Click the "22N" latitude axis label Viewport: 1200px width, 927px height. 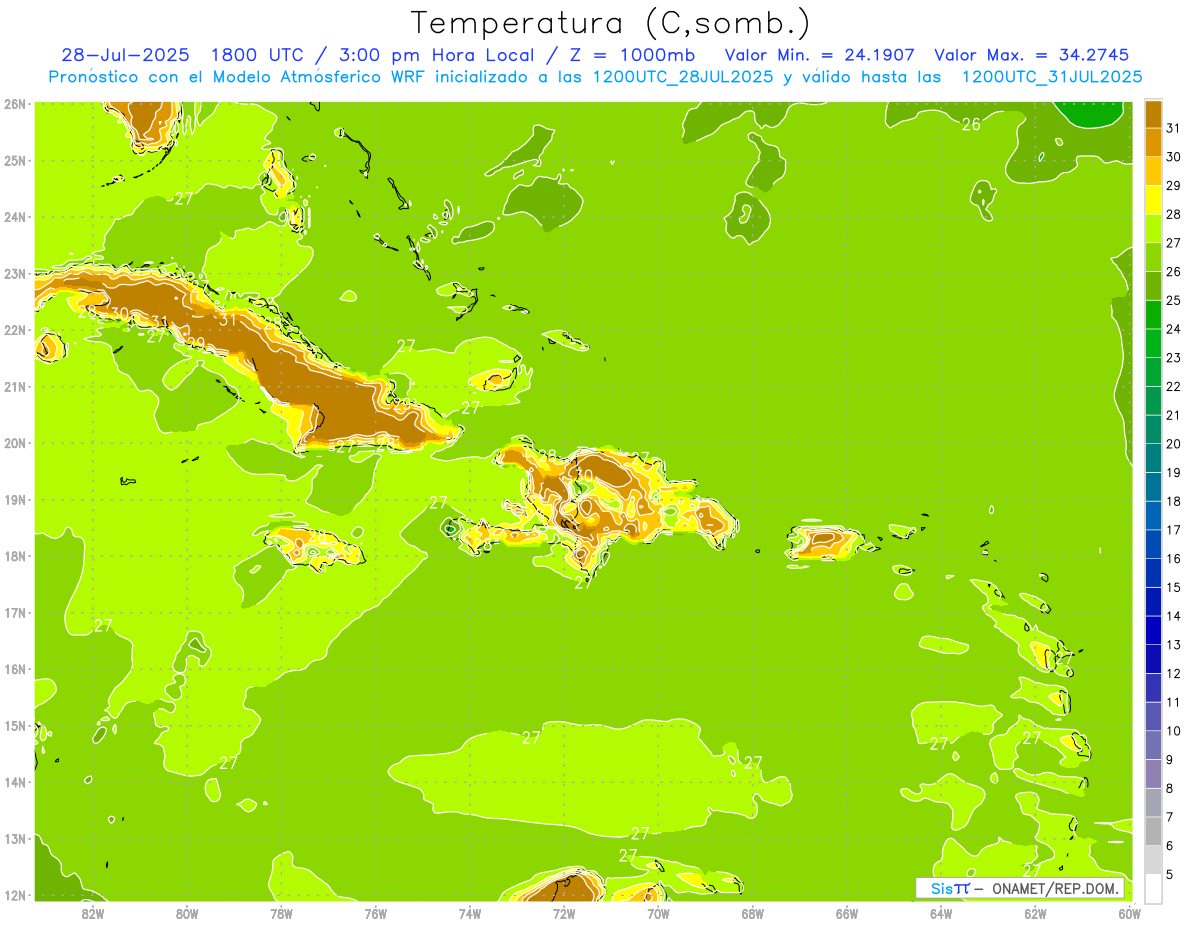pyautogui.click(x=15, y=330)
